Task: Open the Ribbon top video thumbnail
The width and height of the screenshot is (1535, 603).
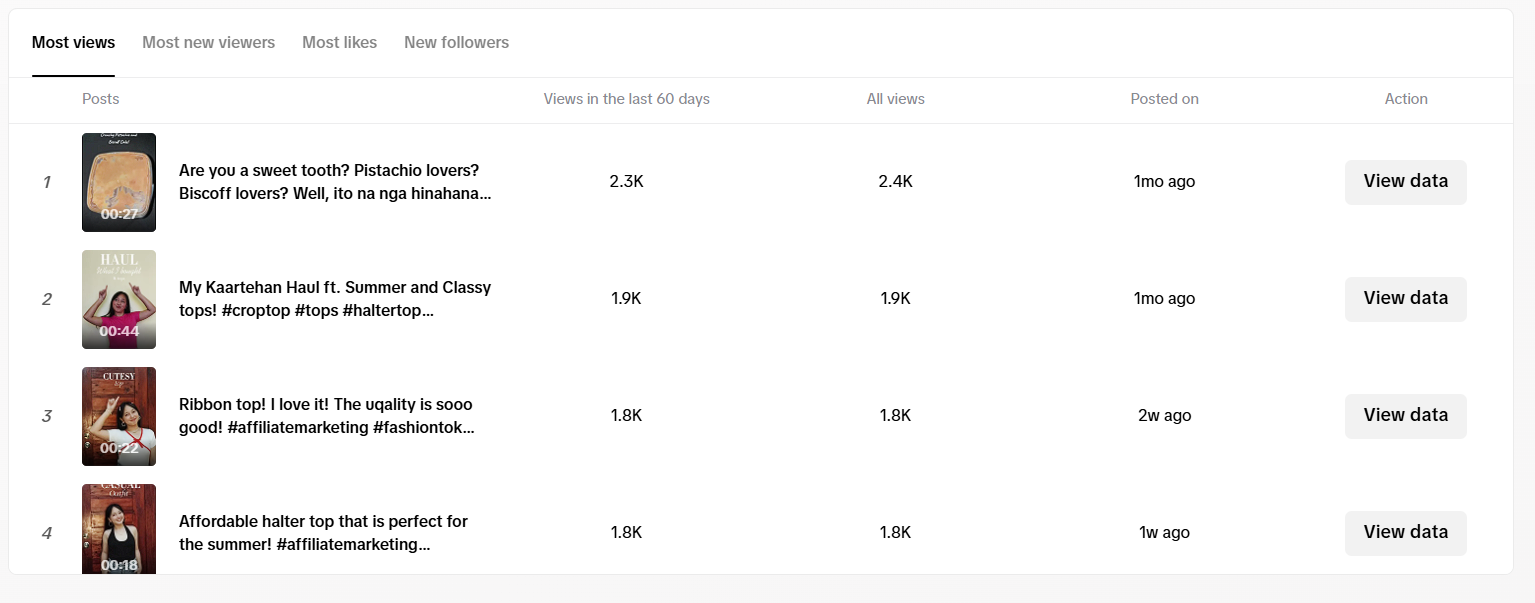Action: point(119,416)
